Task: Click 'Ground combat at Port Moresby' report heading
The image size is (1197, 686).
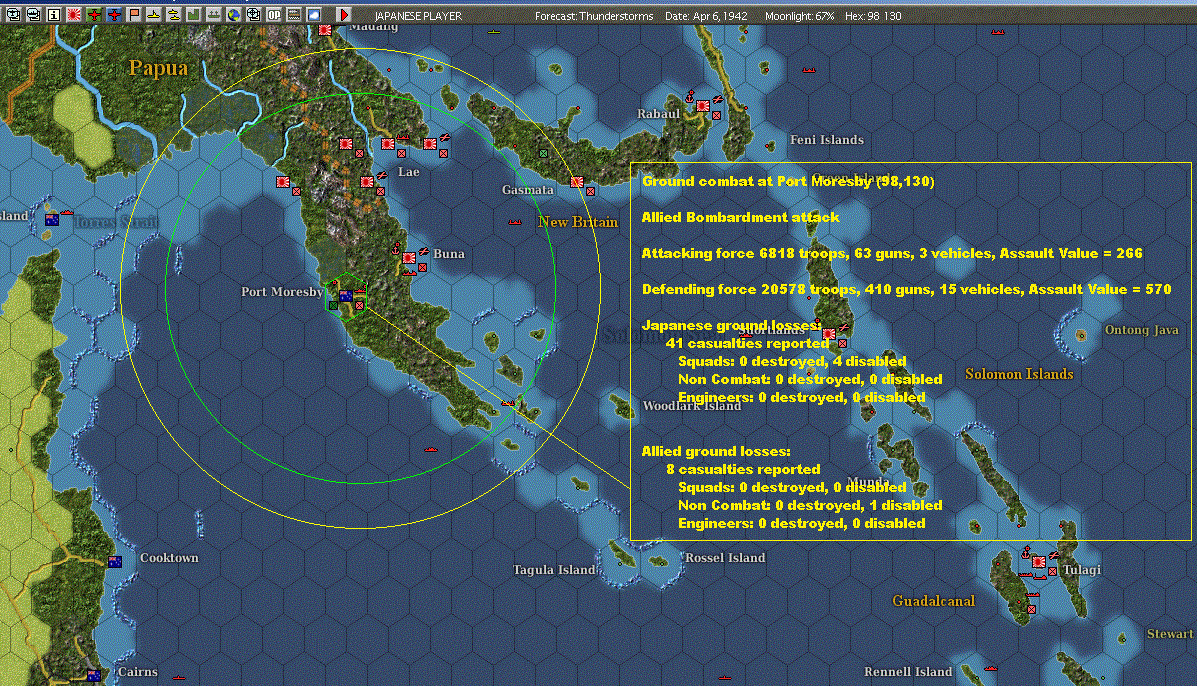Action: tap(788, 181)
